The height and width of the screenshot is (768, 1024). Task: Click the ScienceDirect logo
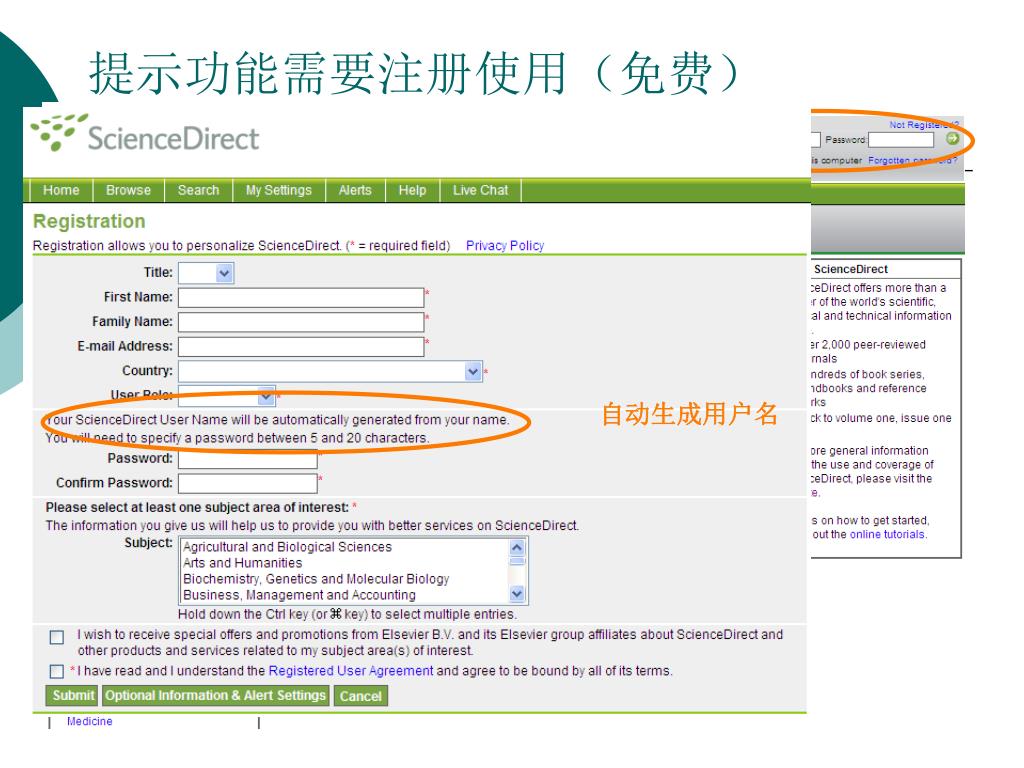[x=145, y=135]
